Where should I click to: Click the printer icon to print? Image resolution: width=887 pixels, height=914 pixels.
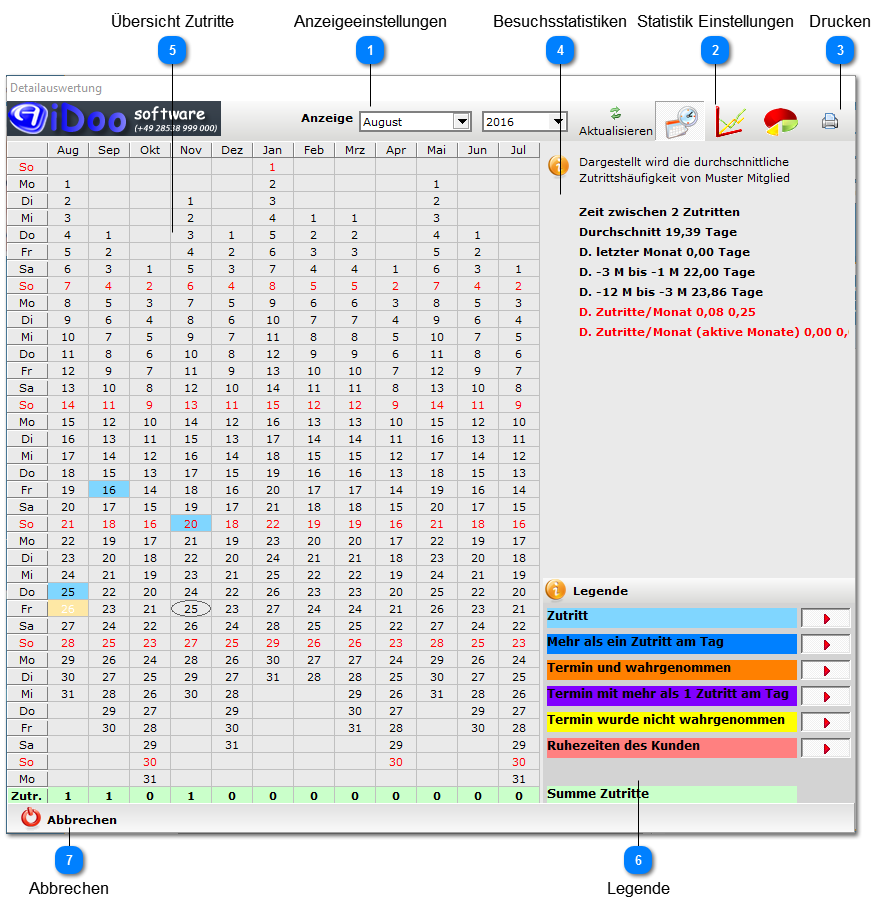(830, 121)
